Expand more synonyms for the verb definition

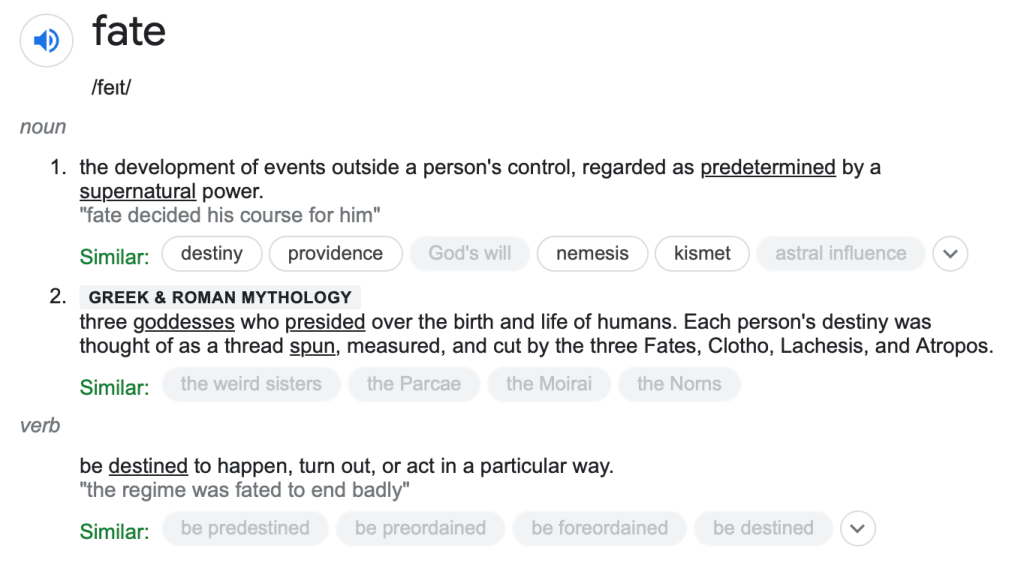coord(858,528)
